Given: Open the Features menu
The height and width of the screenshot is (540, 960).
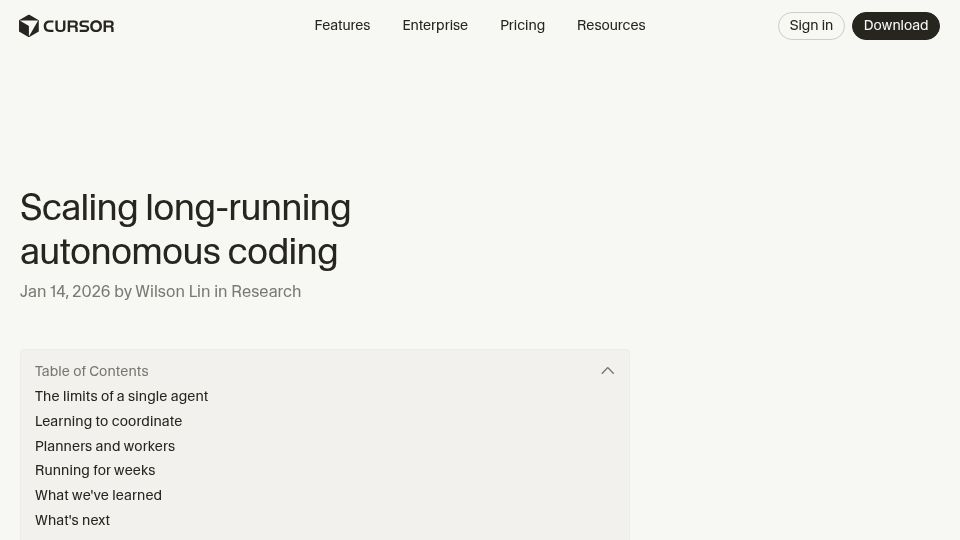Looking at the screenshot, I should click(342, 25).
